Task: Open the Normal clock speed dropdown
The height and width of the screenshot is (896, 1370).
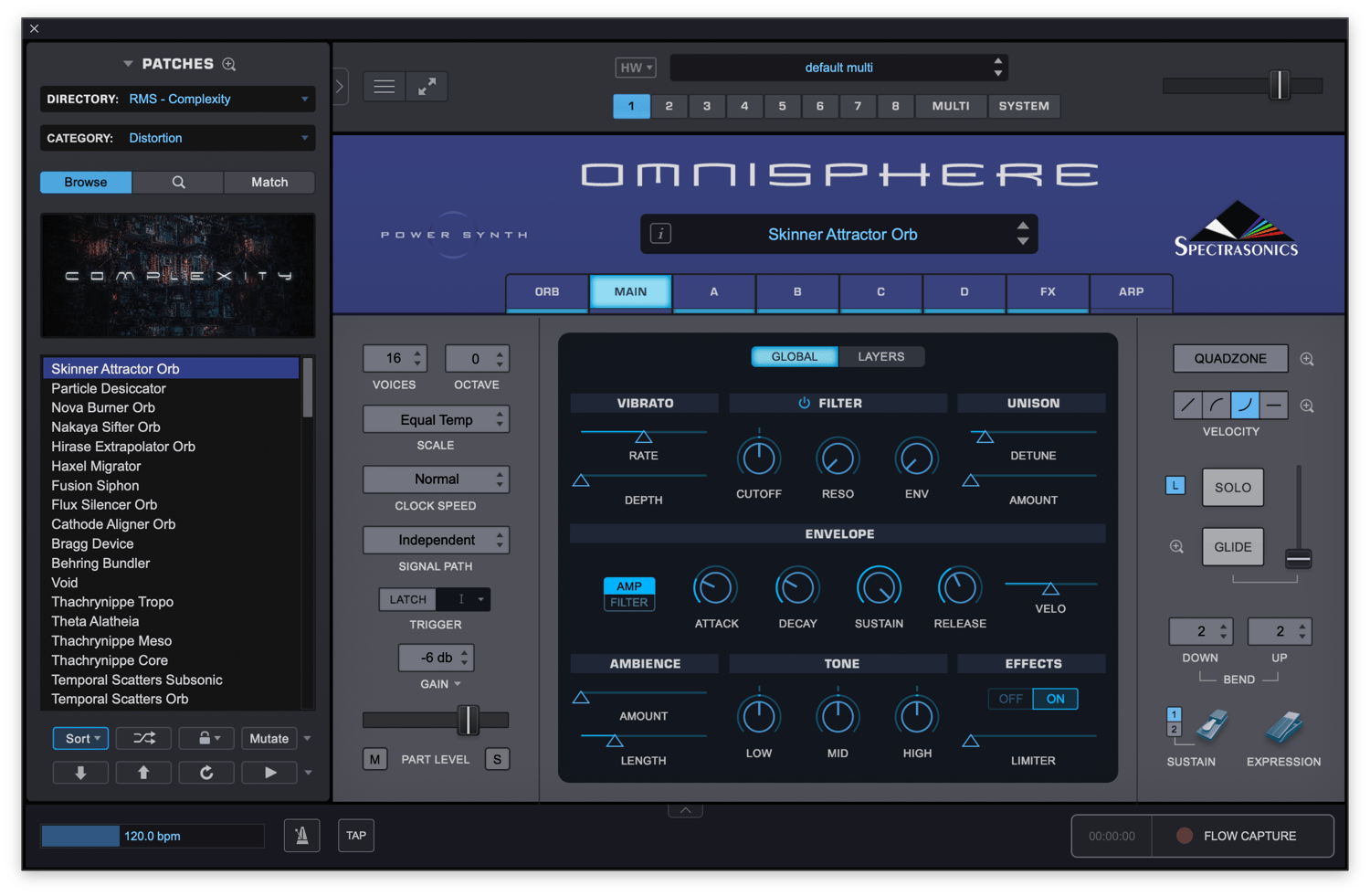Action: pyautogui.click(x=436, y=480)
